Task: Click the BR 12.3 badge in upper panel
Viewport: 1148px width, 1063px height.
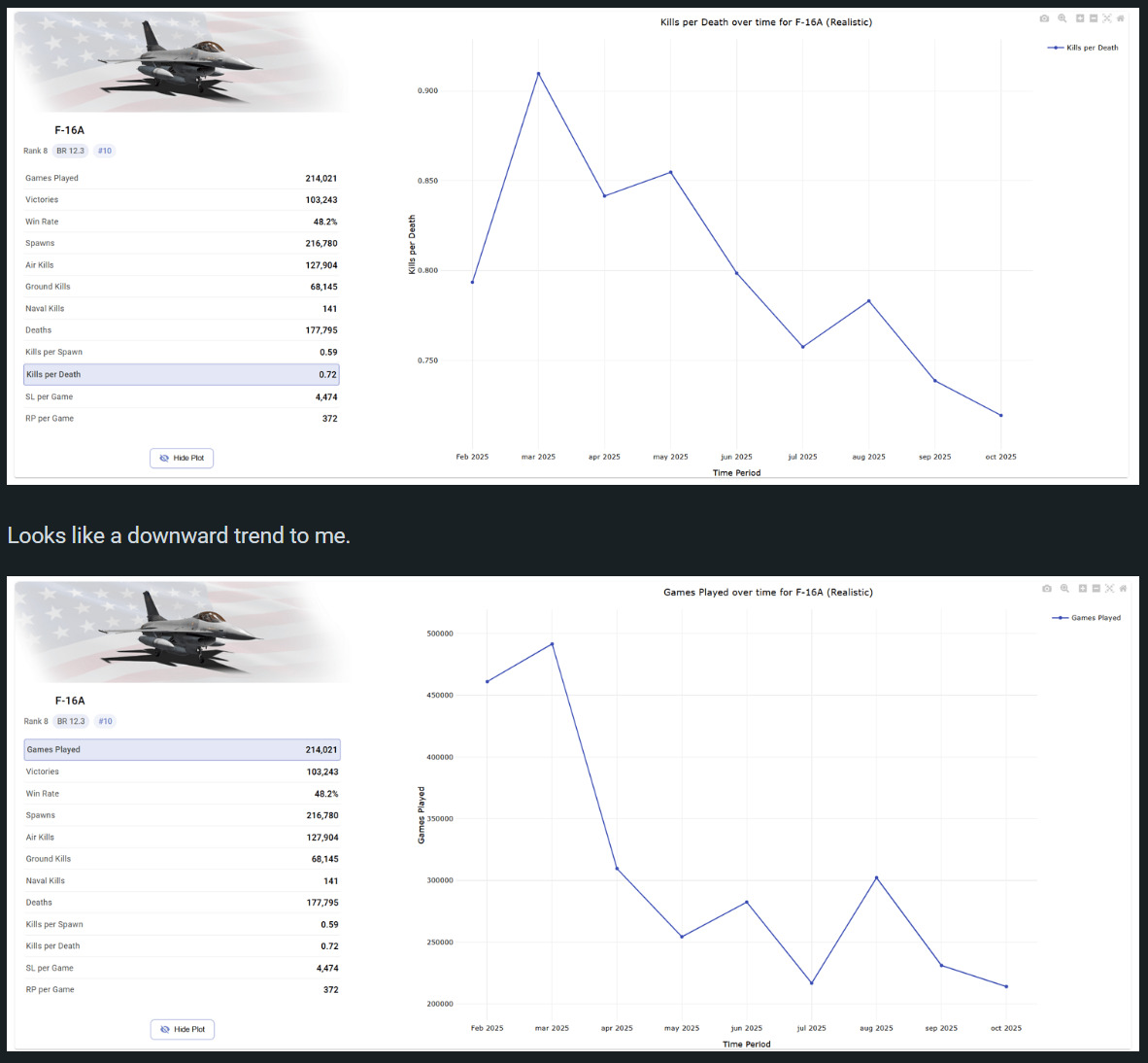Action: tap(70, 151)
